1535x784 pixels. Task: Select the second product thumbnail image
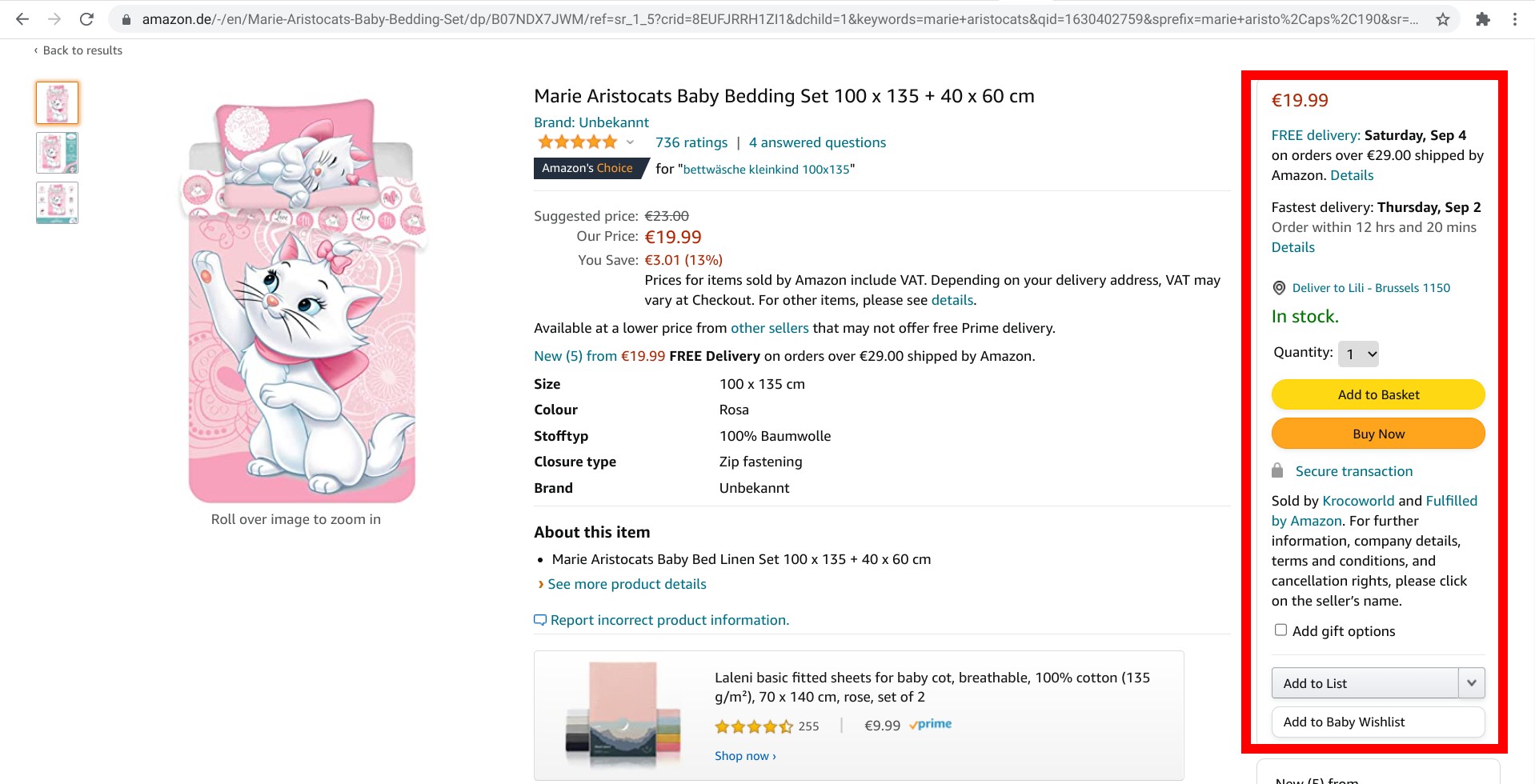57,153
